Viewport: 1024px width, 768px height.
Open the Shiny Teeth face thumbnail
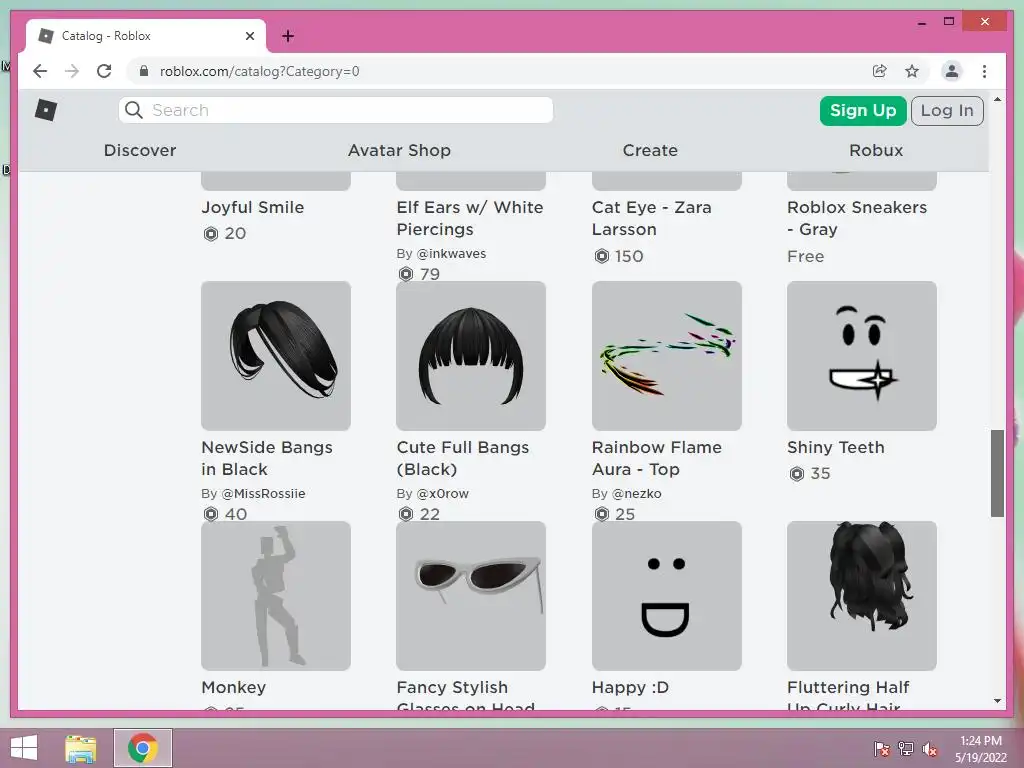[x=862, y=356]
